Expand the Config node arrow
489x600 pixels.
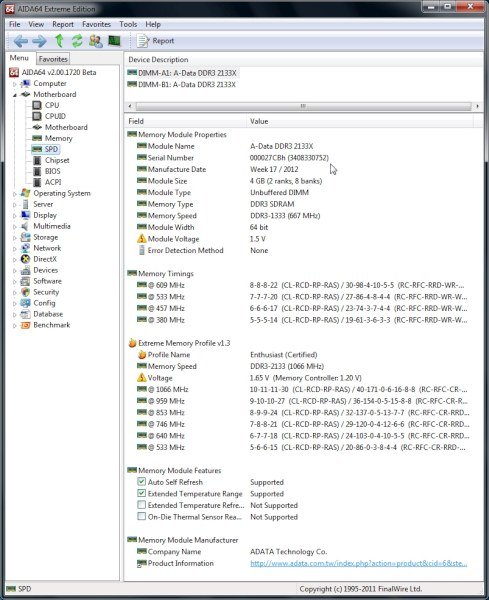click(x=15, y=304)
